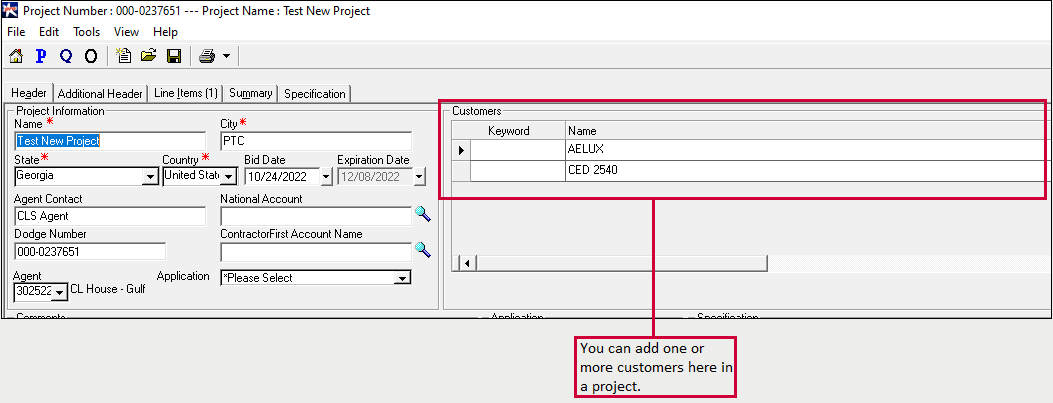The width and height of the screenshot is (1053, 403).
Task: Search National Account with magnifier icon
Action: pos(422,214)
